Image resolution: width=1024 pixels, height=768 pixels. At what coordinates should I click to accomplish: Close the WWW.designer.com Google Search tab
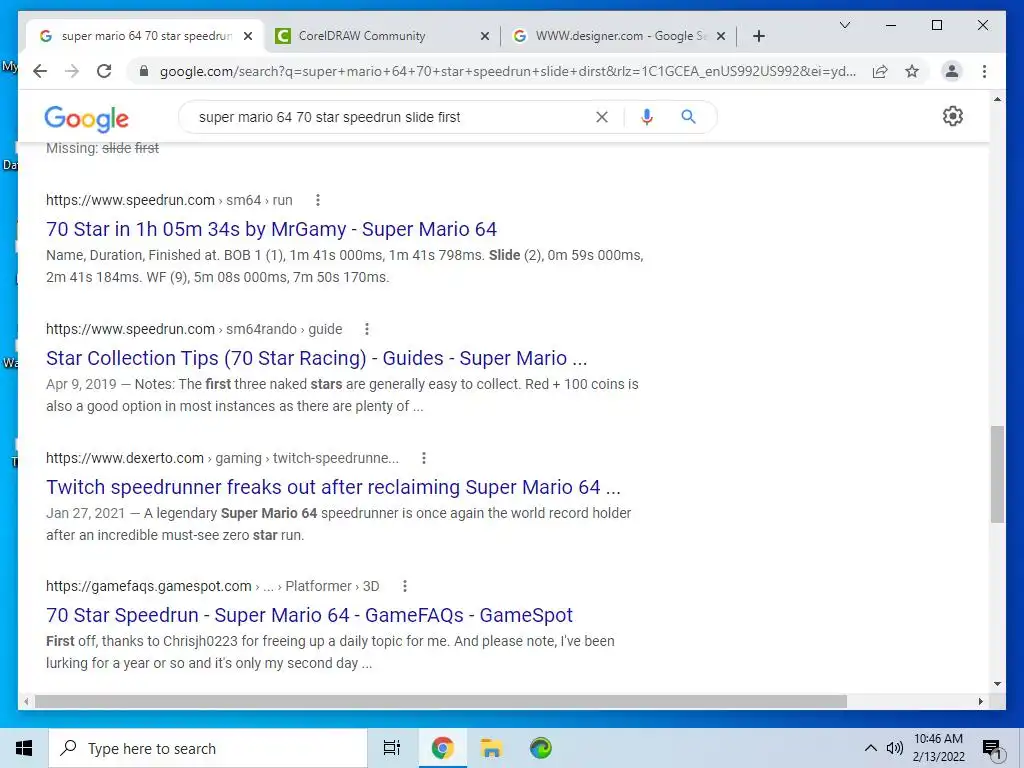(721, 36)
